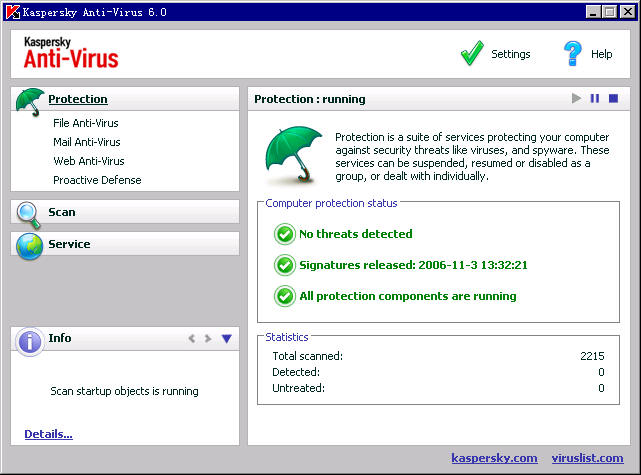641x475 pixels.
Task: Close the Kaspersky Anti-Virus window
Action: (627, 12)
